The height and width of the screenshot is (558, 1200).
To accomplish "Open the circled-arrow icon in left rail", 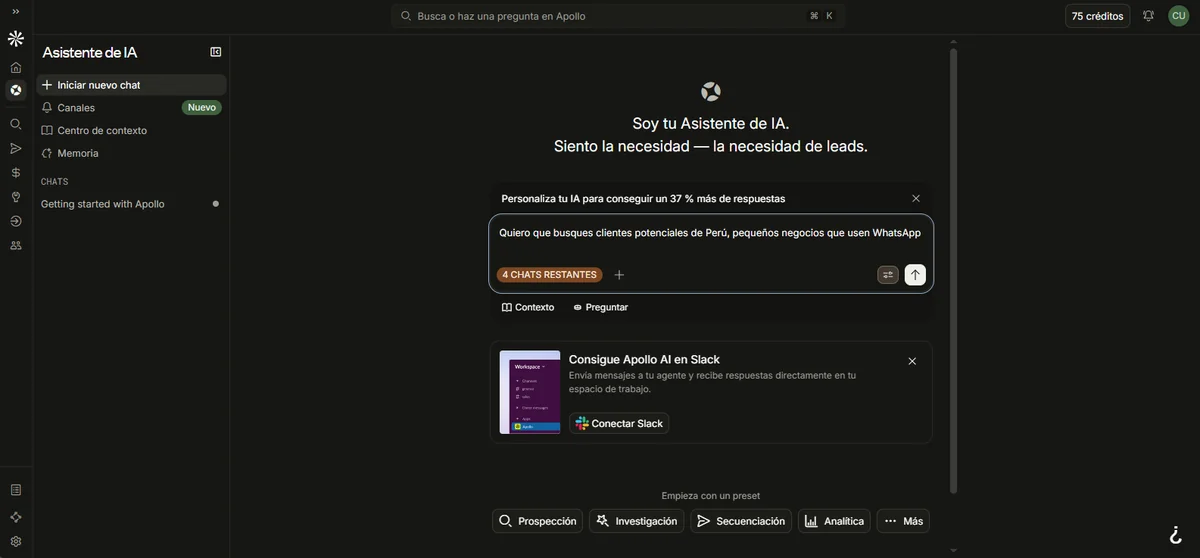I will pyautogui.click(x=15, y=221).
